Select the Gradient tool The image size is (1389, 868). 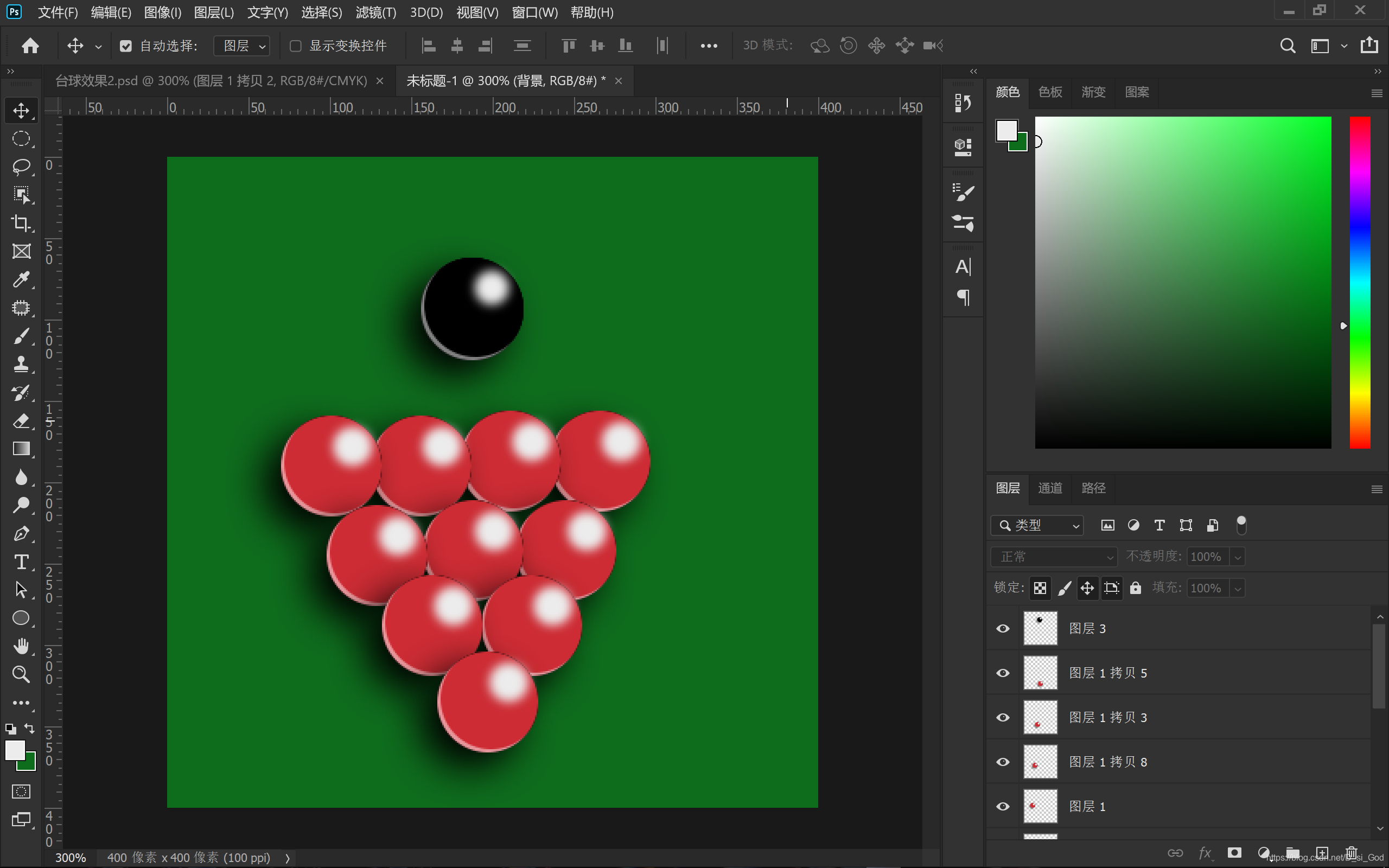click(x=21, y=449)
